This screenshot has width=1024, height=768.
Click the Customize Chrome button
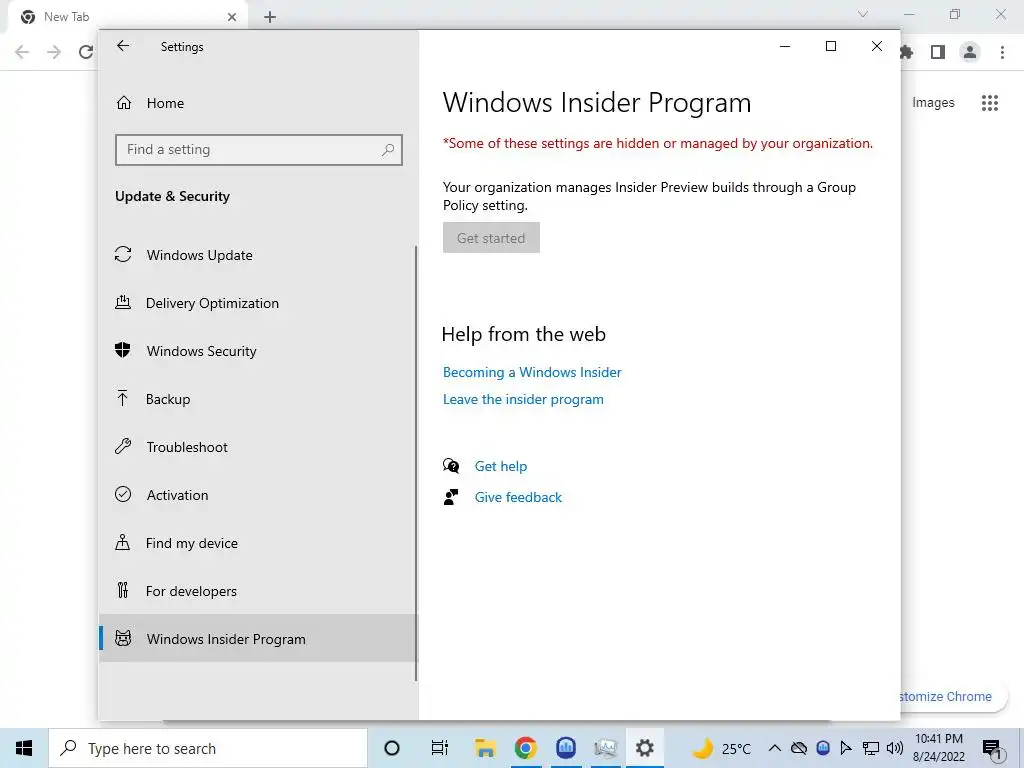tap(946, 696)
